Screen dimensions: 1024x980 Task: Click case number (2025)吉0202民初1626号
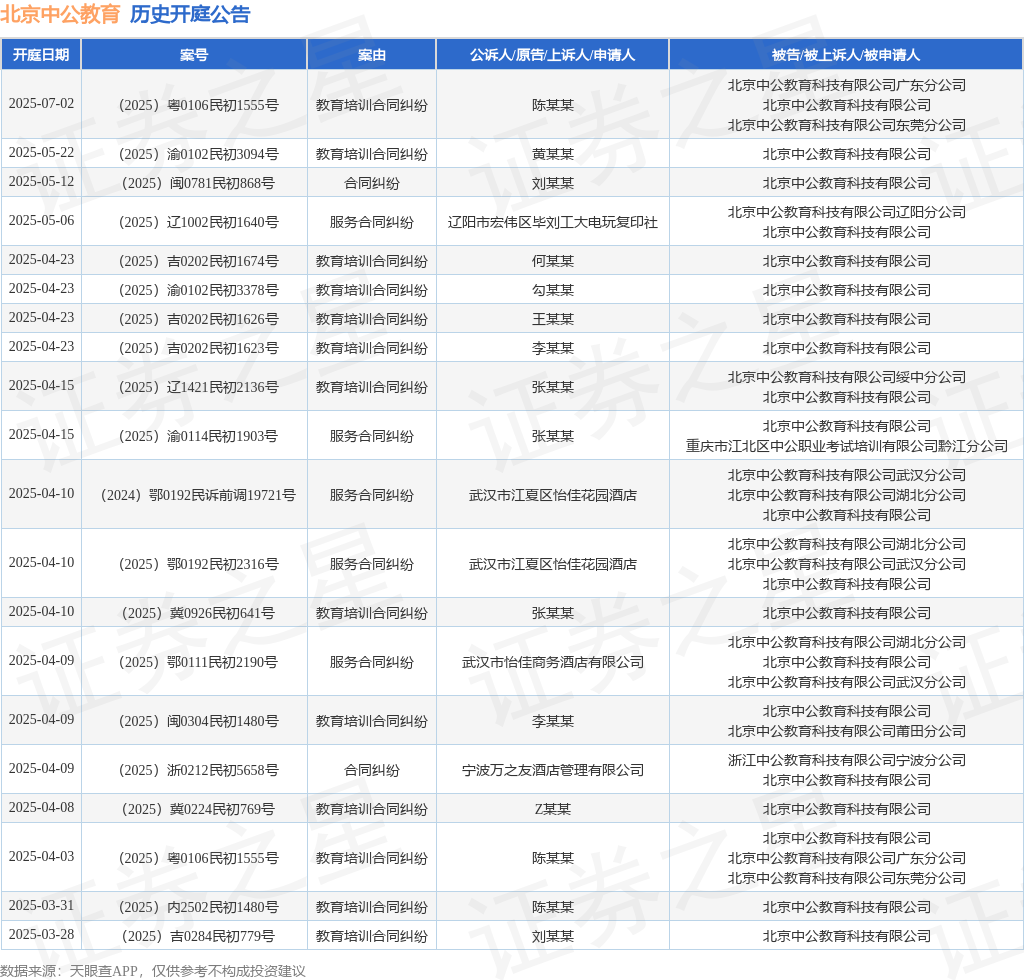[x=199, y=319]
